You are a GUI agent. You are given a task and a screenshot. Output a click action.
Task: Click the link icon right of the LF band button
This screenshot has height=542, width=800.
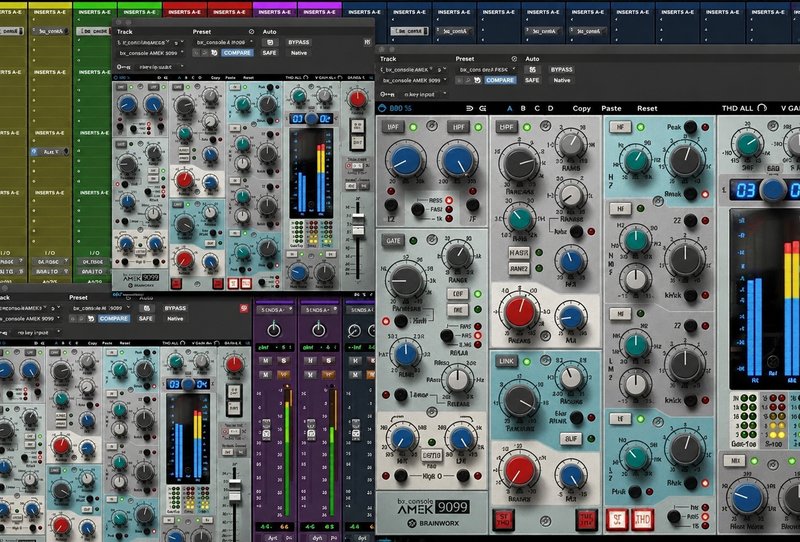pyautogui.click(x=658, y=422)
